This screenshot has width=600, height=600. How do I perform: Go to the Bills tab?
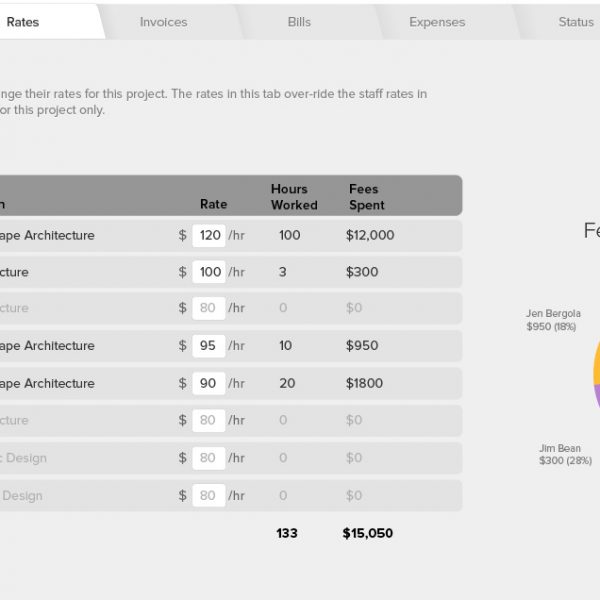[299, 21]
